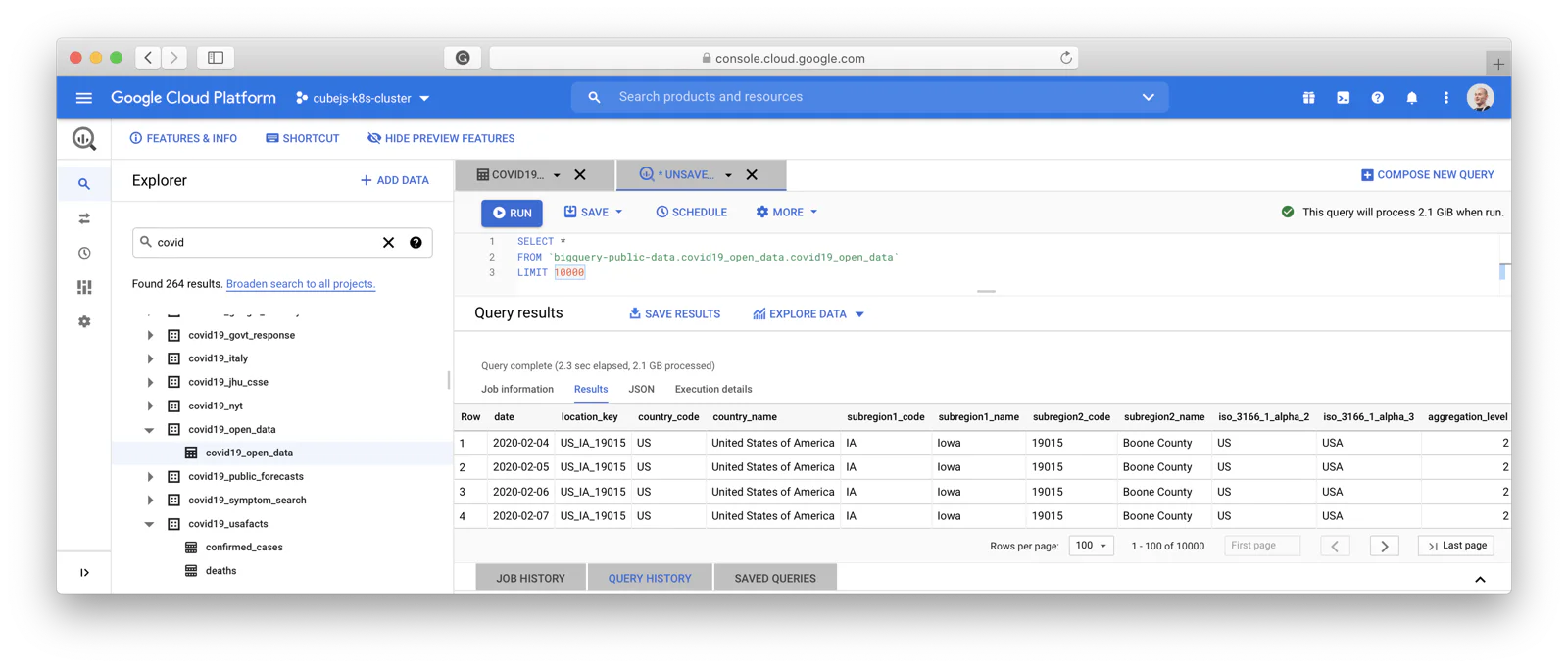Open search help question mark icon
1568x668 pixels.
[x=416, y=243]
